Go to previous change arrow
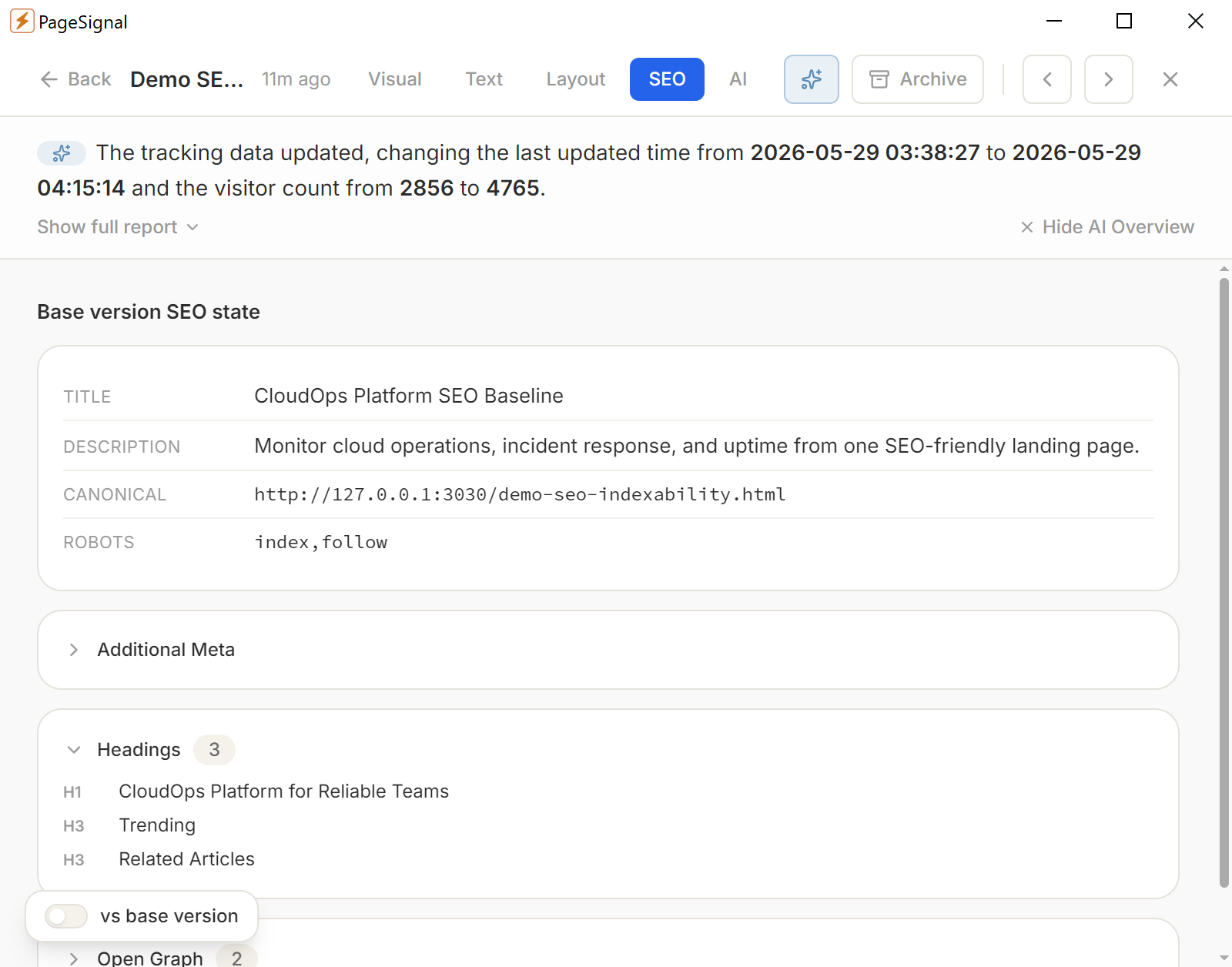This screenshot has width=1232, height=967. 1047,79
